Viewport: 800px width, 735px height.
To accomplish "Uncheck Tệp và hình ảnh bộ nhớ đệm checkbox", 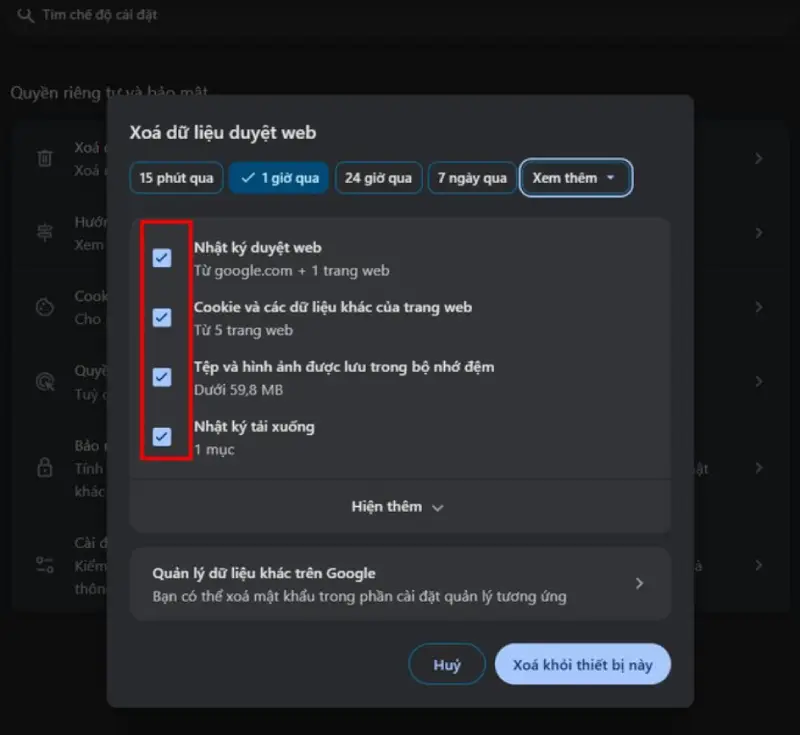I will 162,377.
